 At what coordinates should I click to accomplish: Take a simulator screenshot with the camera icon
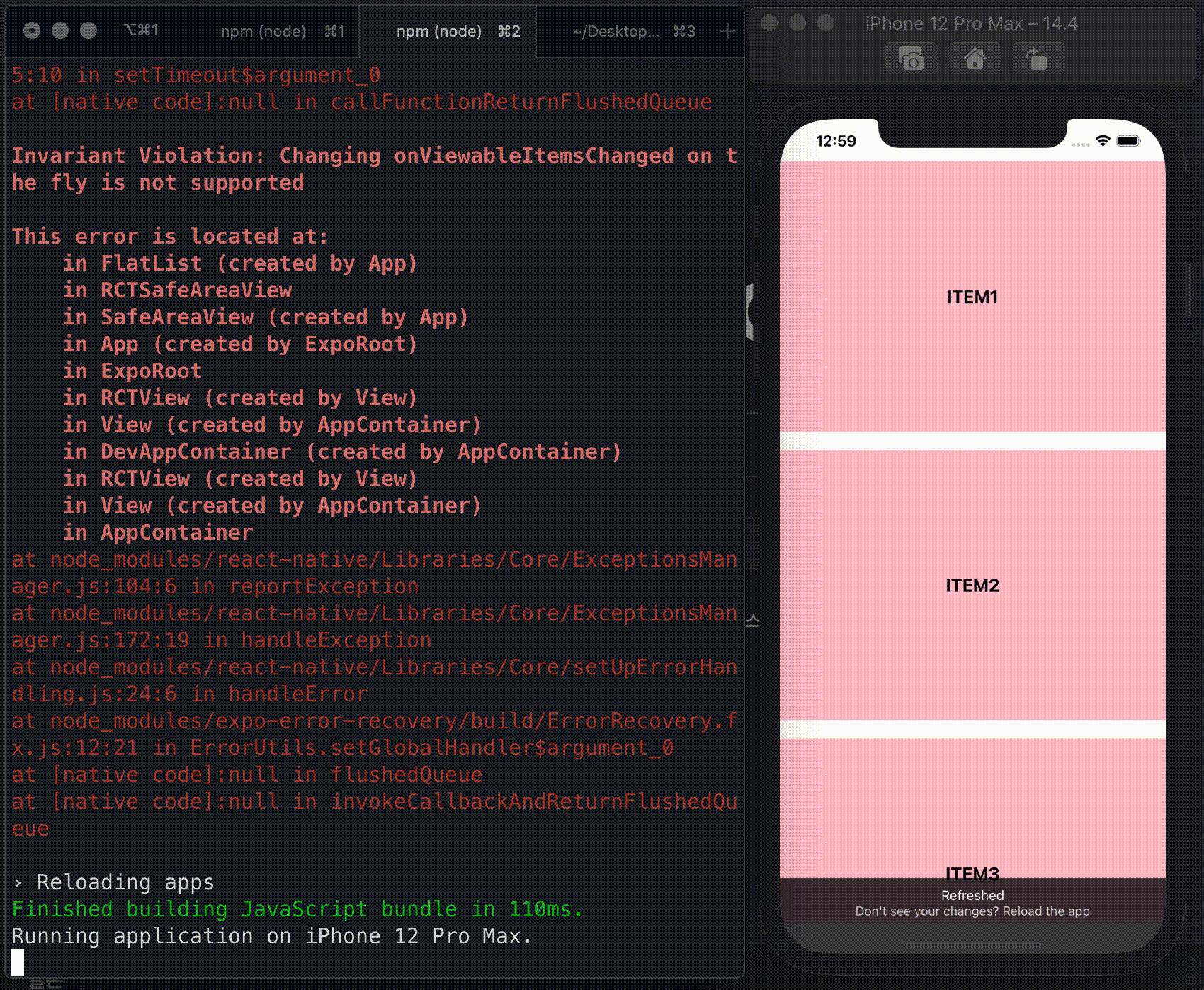tap(911, 59)
